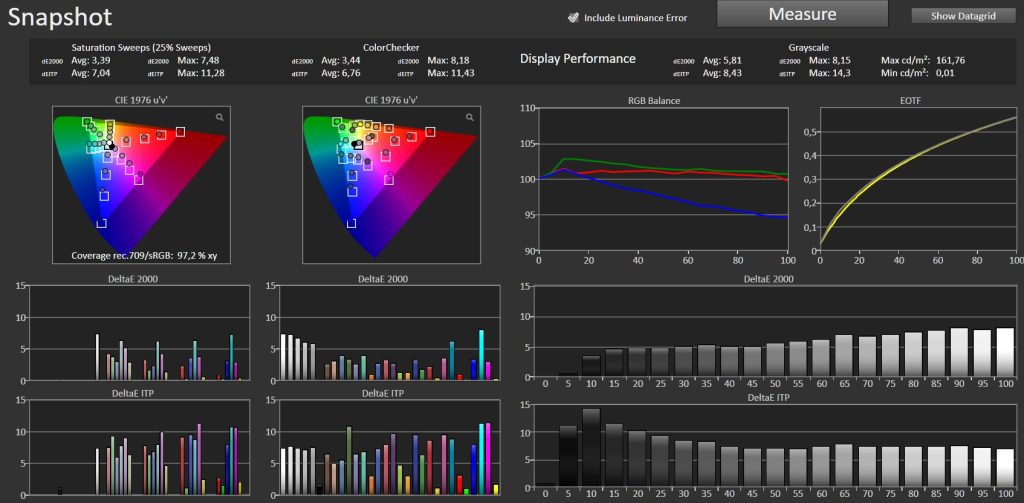Toggle the Include Luminance Error checkbox
Image resolution: width=1024 pixels, height=503 pixels.
point(573,17)
